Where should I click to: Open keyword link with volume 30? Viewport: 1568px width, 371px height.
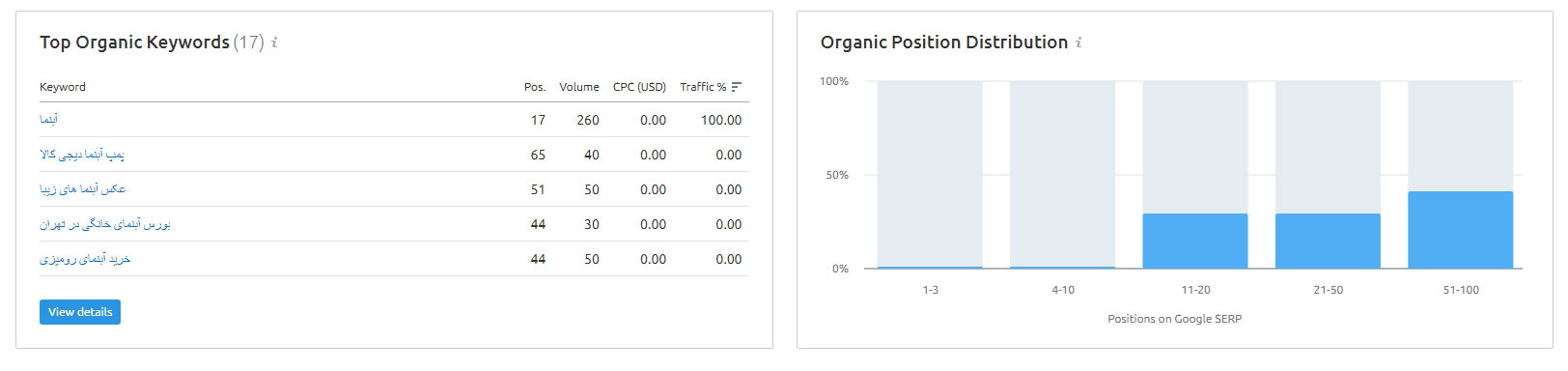105,224
